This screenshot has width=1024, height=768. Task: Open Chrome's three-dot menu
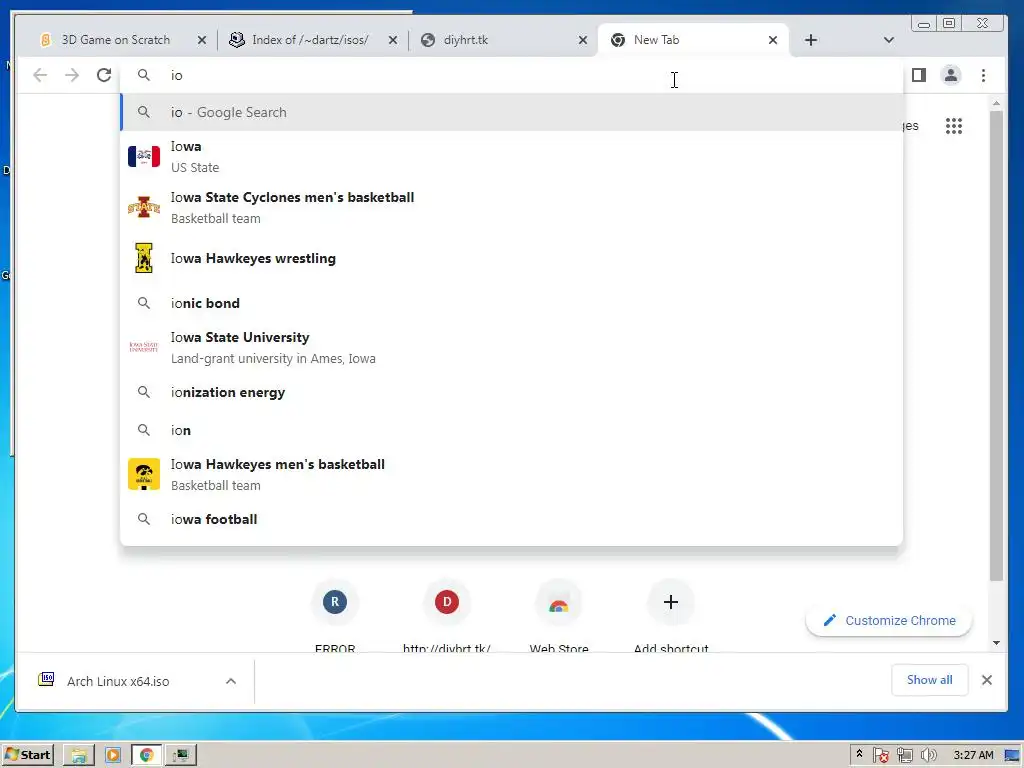983,75
